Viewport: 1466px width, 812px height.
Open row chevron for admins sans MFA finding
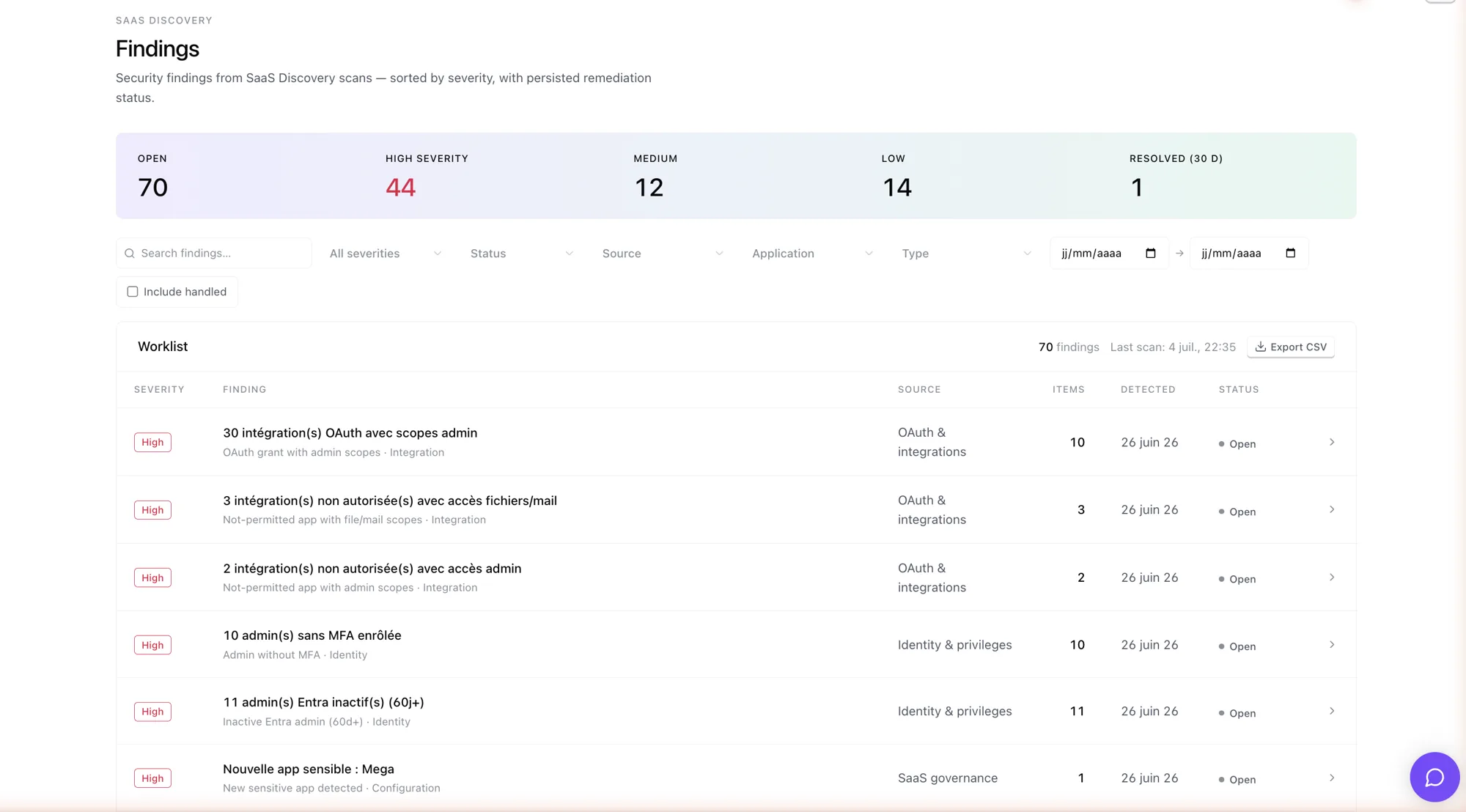click(x=1332, y=645)
